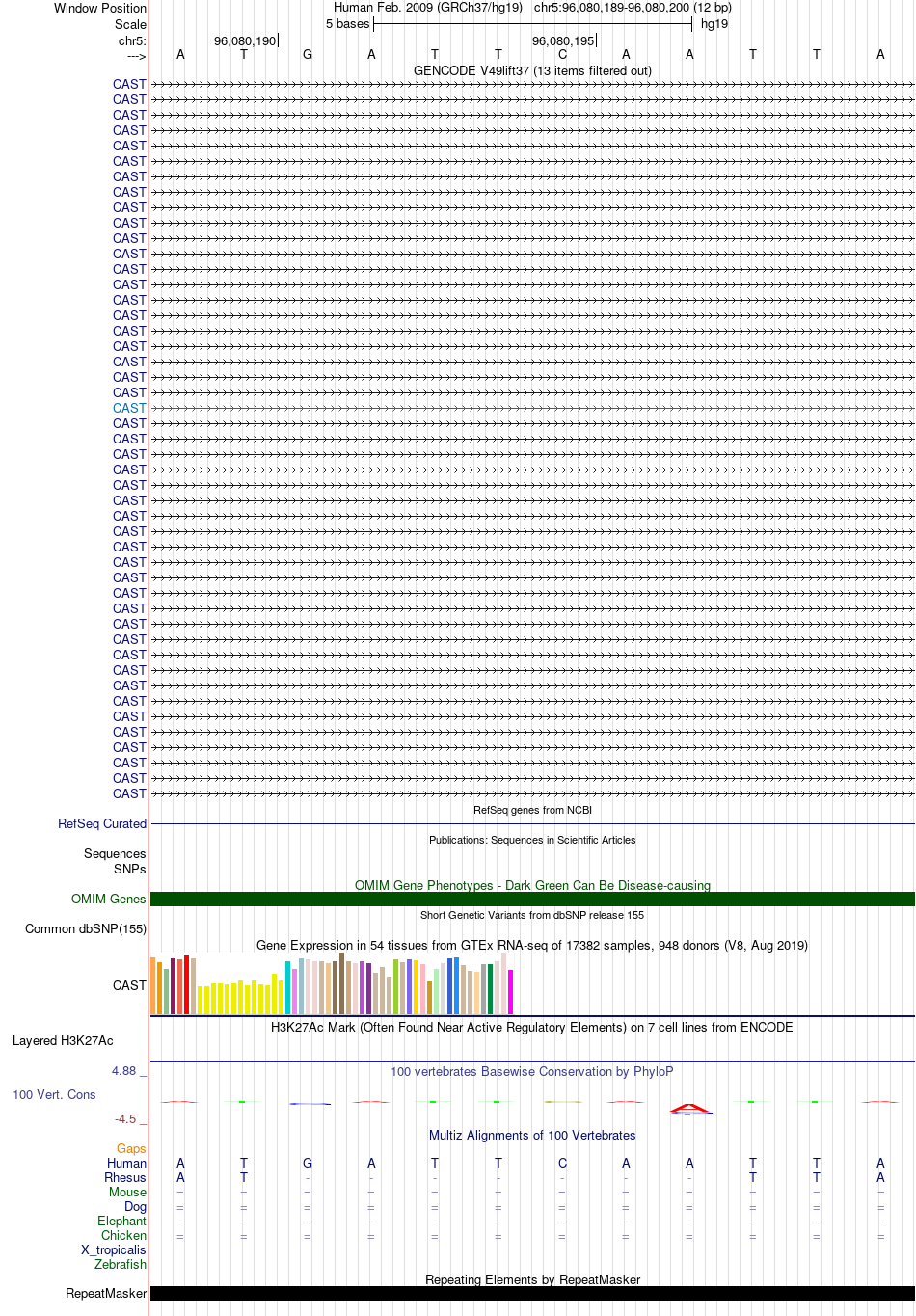916x1316 pixels.
Task: Click the OMIM Genes track label
Action: click(109, 899)
